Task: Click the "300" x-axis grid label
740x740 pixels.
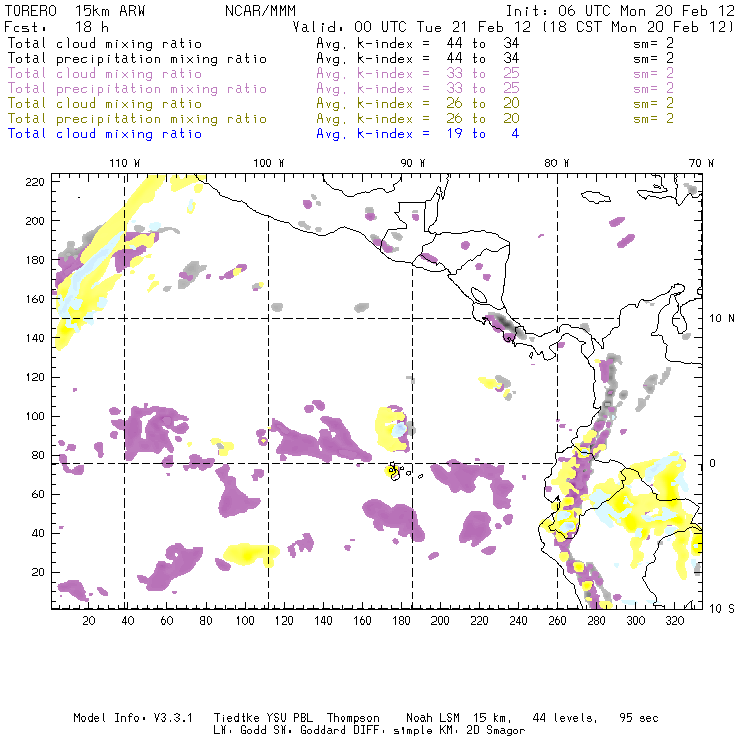Action: tap(635, 621)
